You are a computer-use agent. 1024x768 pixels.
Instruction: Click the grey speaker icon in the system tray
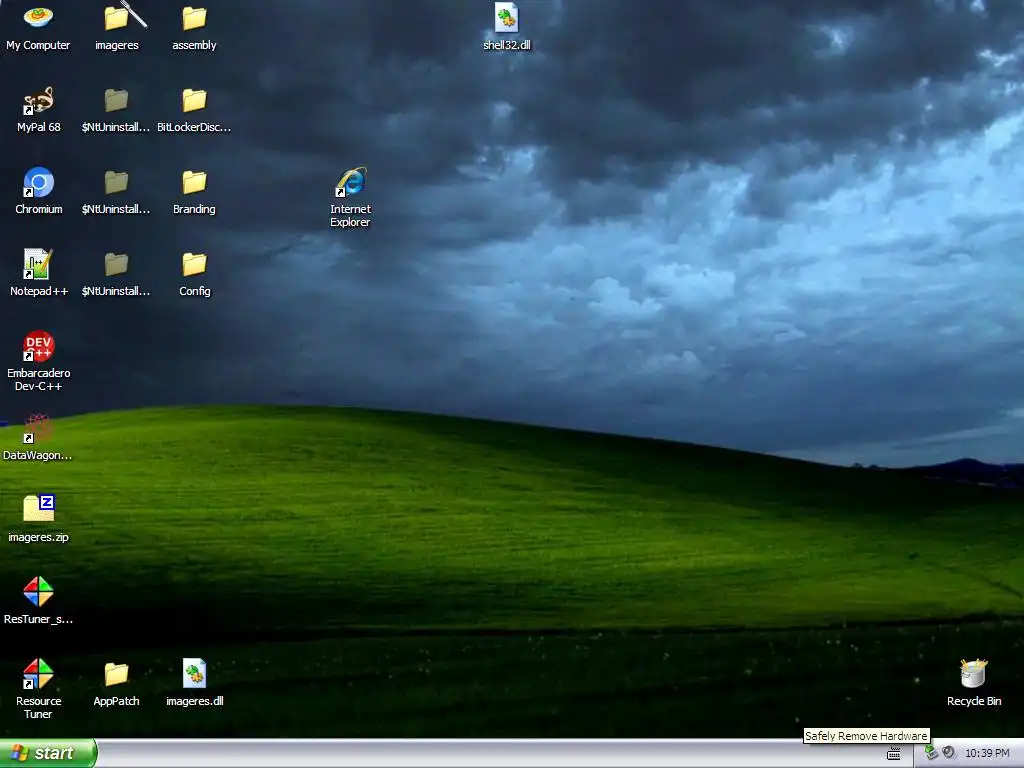tap(948, 753)
